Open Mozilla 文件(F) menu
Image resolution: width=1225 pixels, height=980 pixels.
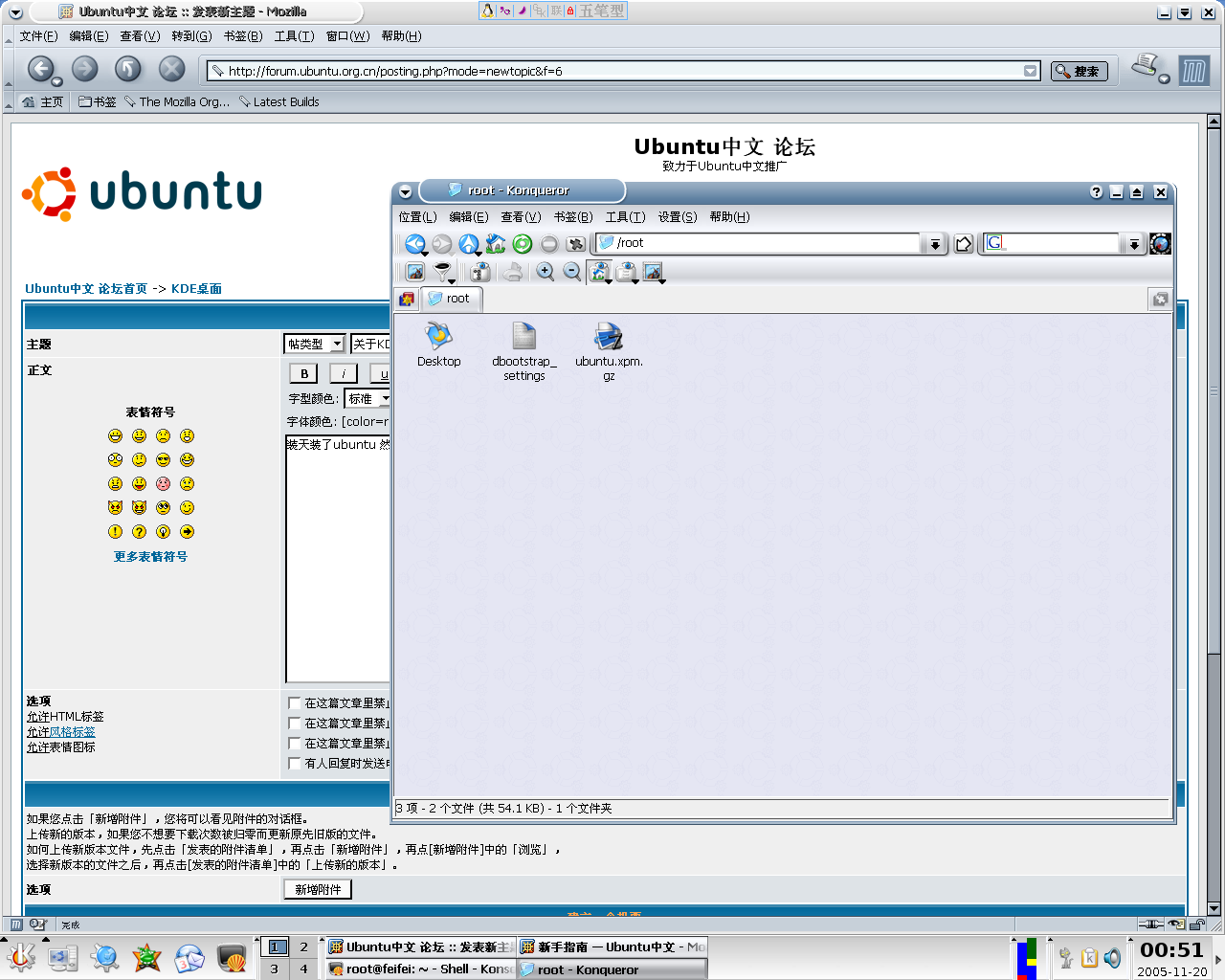38,36
